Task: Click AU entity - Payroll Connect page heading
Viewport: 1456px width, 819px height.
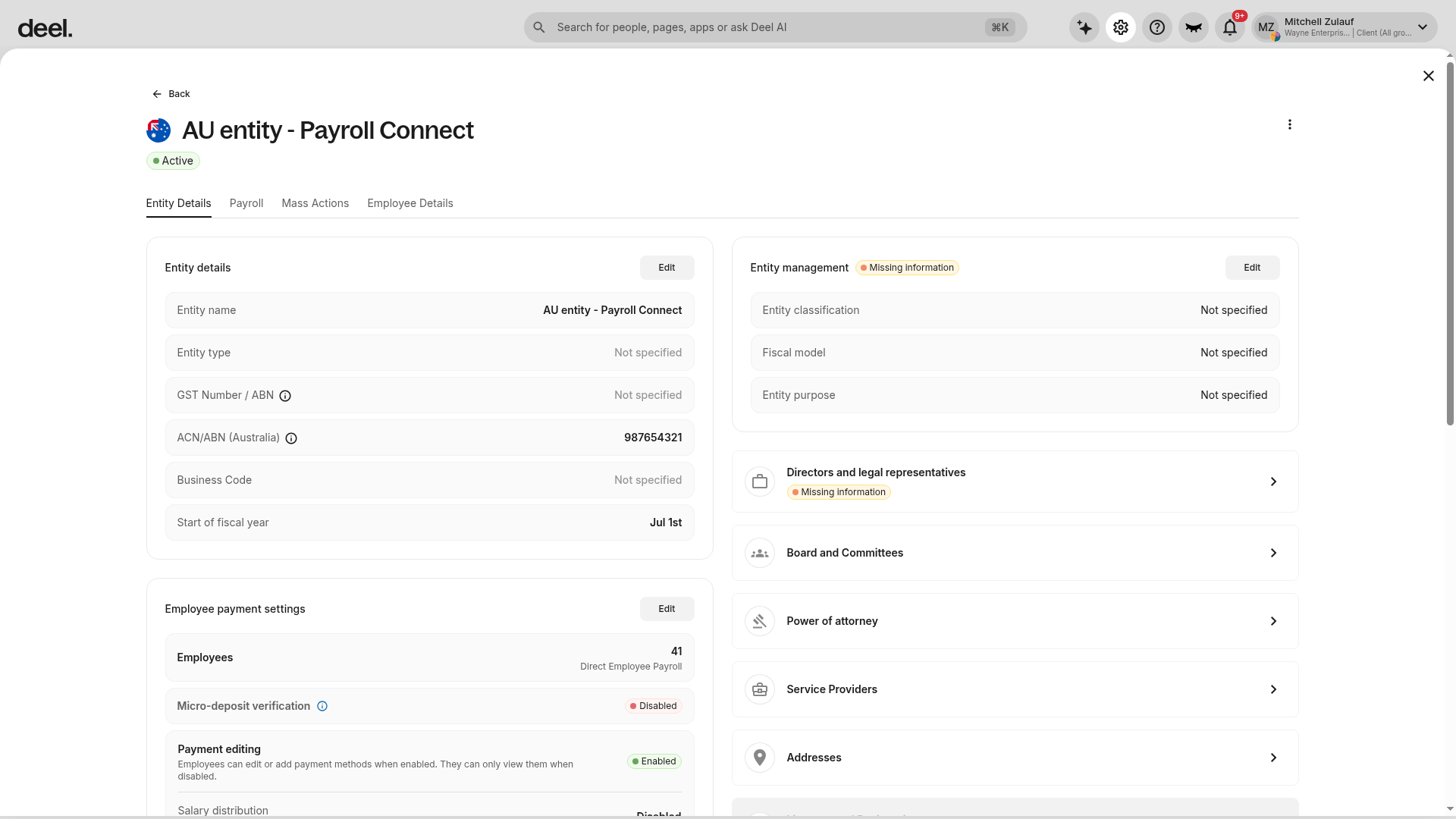Action: (328, 130)
